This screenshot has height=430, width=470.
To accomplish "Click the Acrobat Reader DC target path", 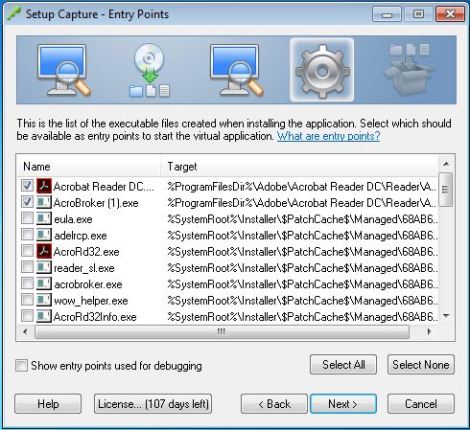I will (x=302, y=187).
